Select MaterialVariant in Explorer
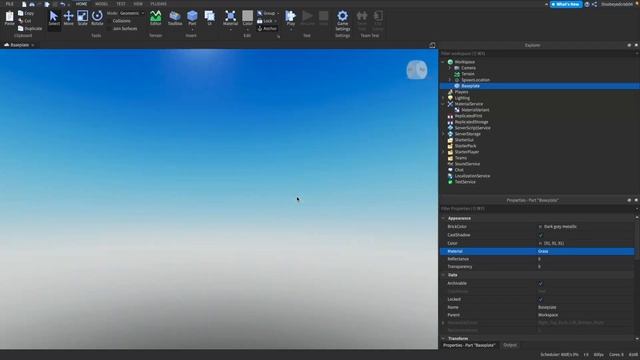The width and height of the screenshot is (640, 360). coord(475,110)
